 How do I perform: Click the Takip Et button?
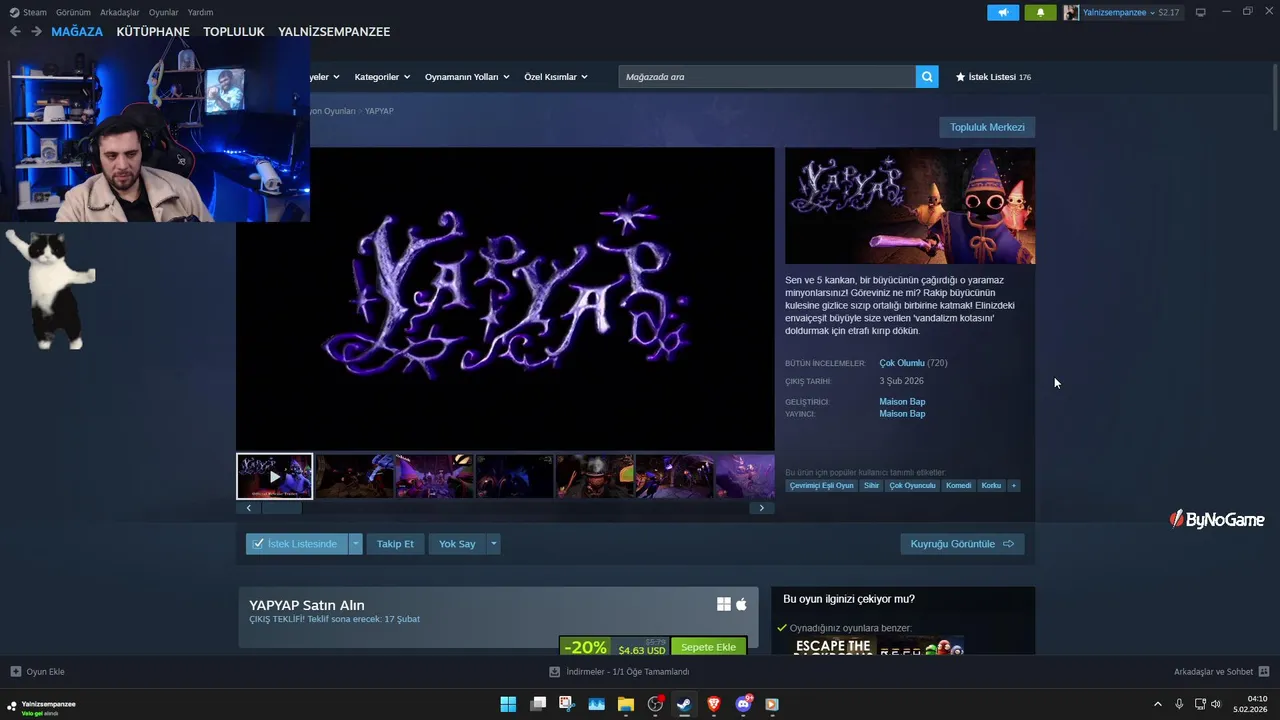(395, 544)
